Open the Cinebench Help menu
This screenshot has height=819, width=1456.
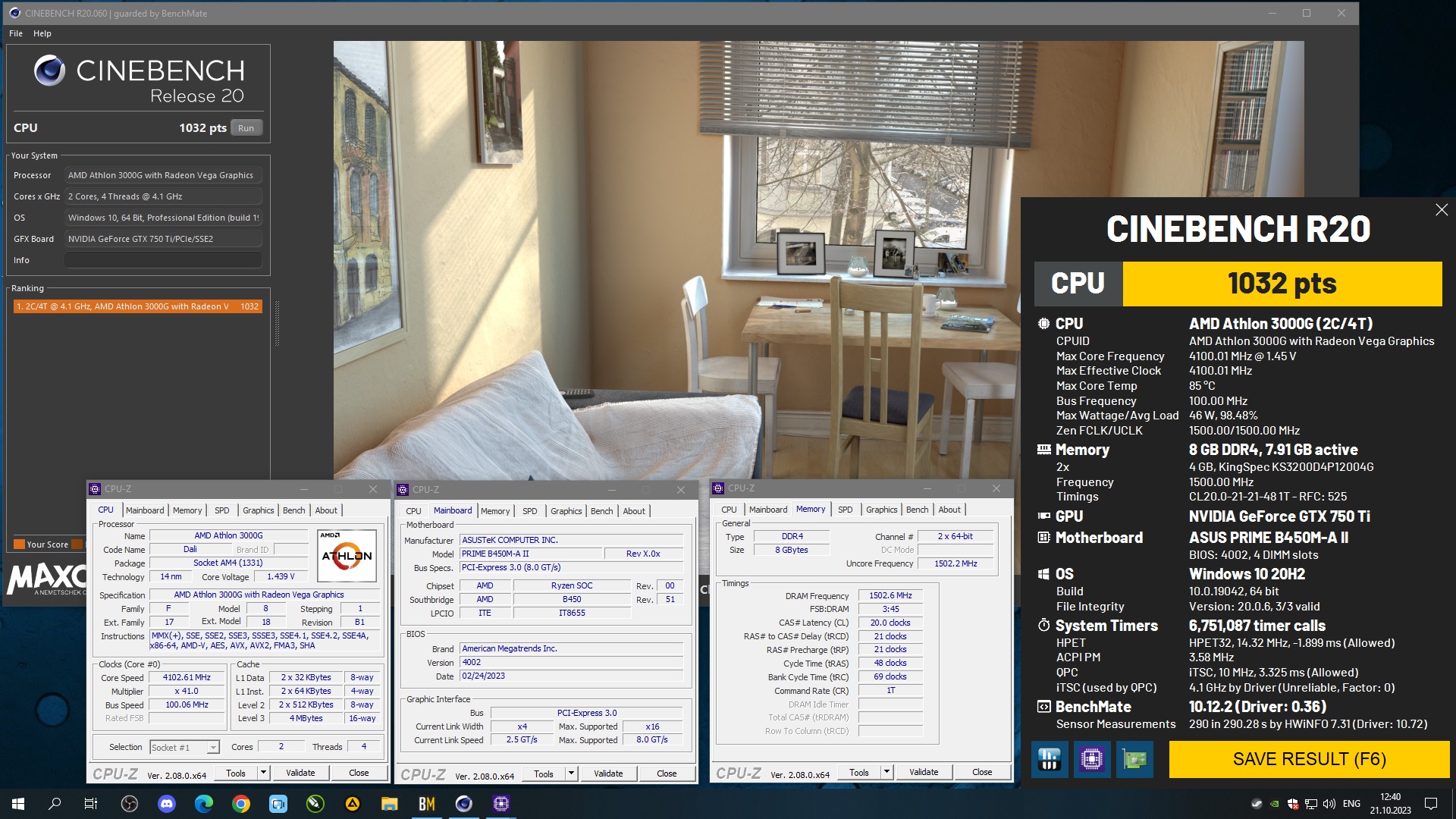coord(42,33)
